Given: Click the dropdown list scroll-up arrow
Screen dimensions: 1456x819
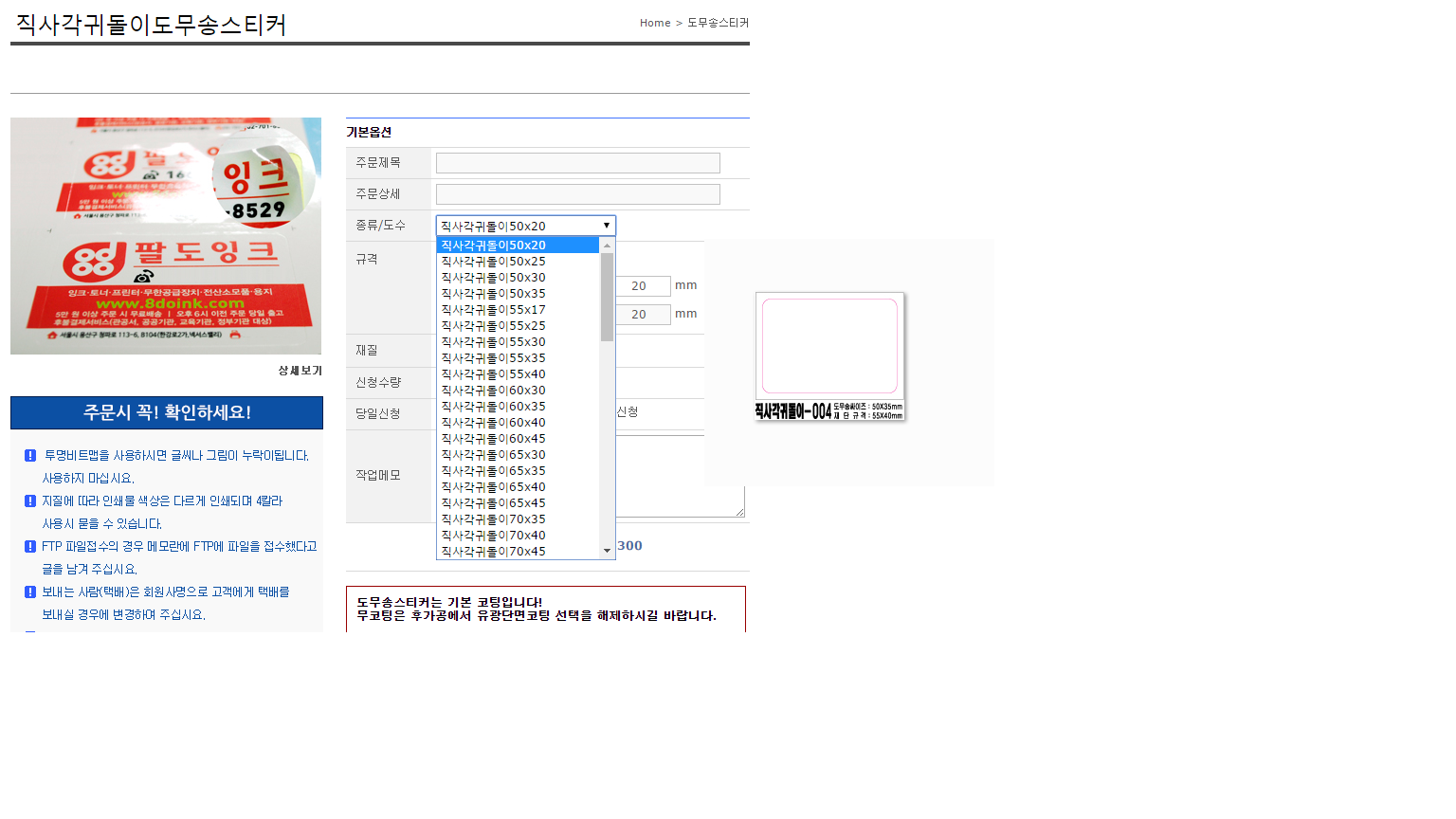Looking at the screenshot, I should click(607, 246).
